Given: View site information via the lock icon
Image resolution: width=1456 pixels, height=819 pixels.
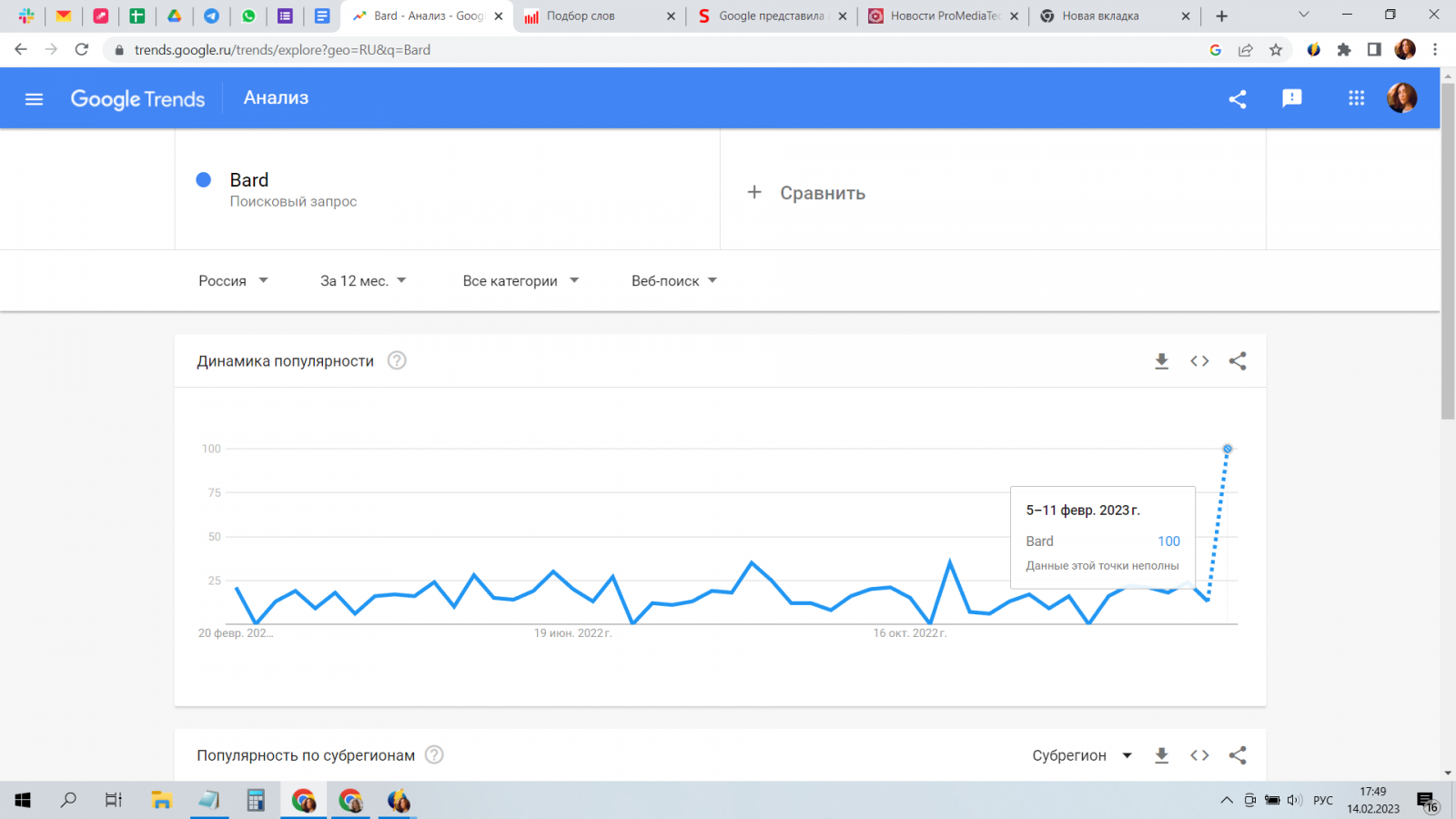Looking at the screenshot, I should [x=118, y=50].
